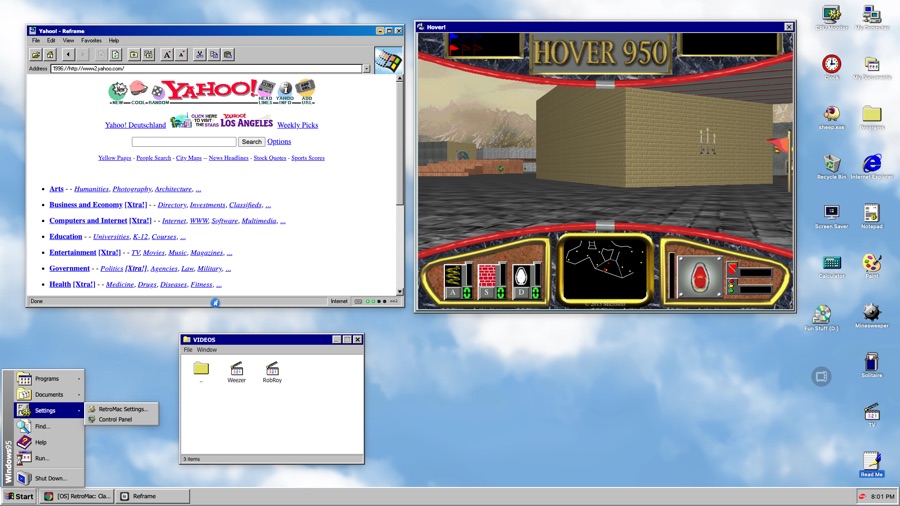Viewport: 900px width, 506px height.
Task: Click the Yahoo search input field
Action: (184, 142)
